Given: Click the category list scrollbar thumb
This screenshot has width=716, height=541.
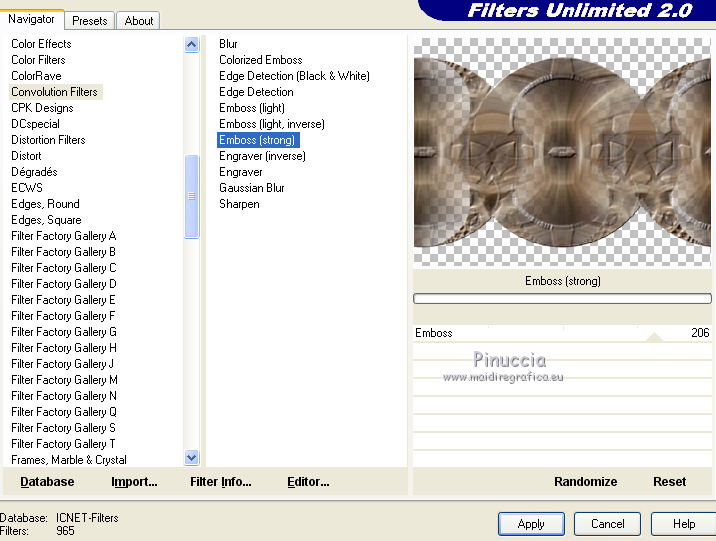Looking at the screenshot, I should (192, 196).
